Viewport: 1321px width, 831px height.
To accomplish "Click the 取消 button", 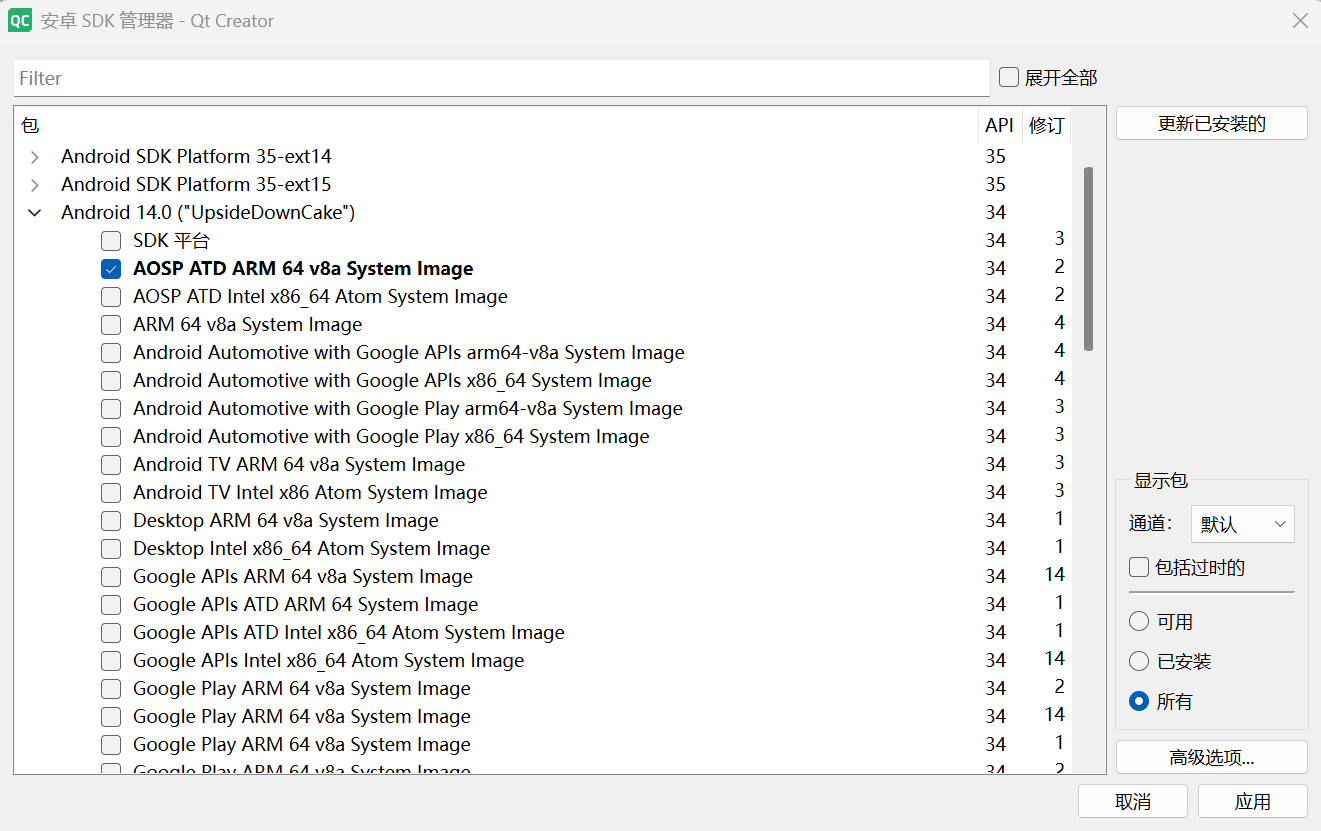I will pos(1132,801).
